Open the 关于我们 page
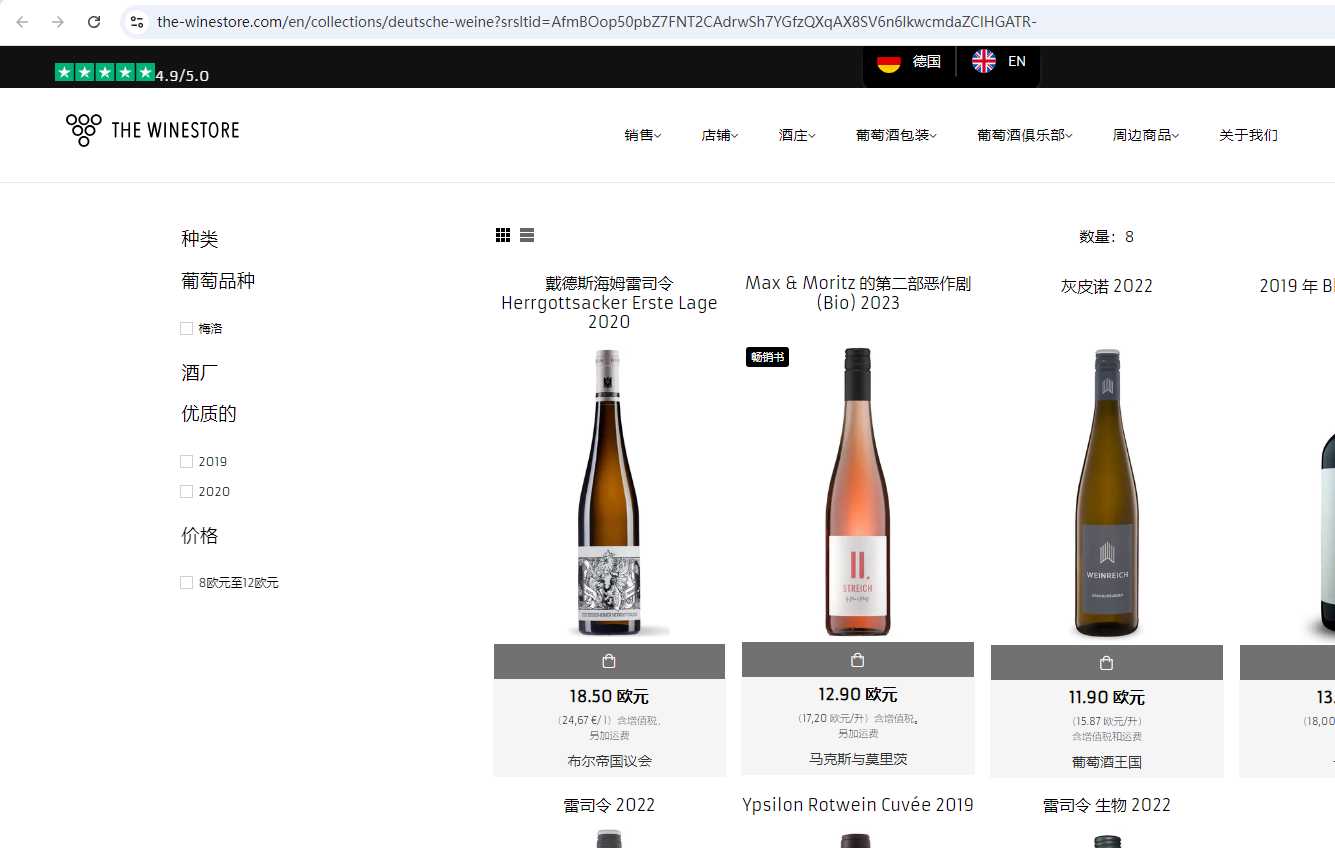 pyautogui.click(x=1248, y=135)
